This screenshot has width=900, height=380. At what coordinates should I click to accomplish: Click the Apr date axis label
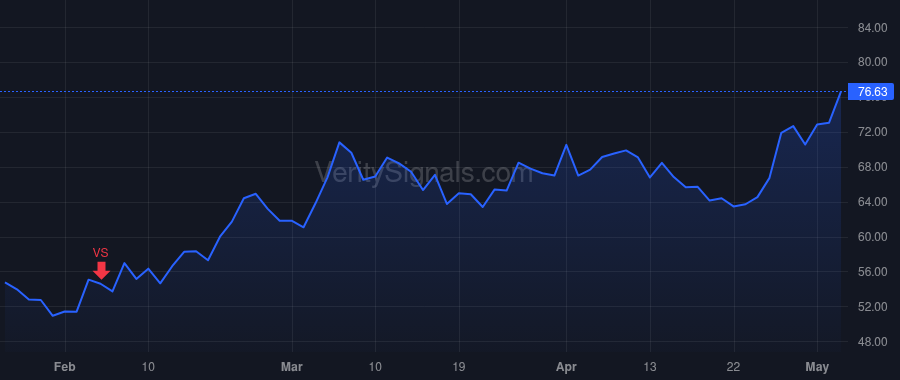567,367
